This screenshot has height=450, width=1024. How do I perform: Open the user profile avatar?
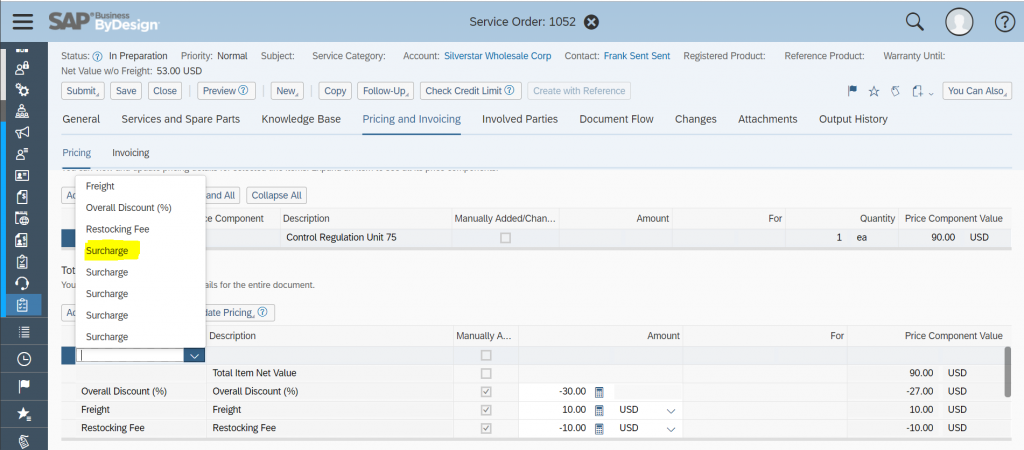coord(959,22)
